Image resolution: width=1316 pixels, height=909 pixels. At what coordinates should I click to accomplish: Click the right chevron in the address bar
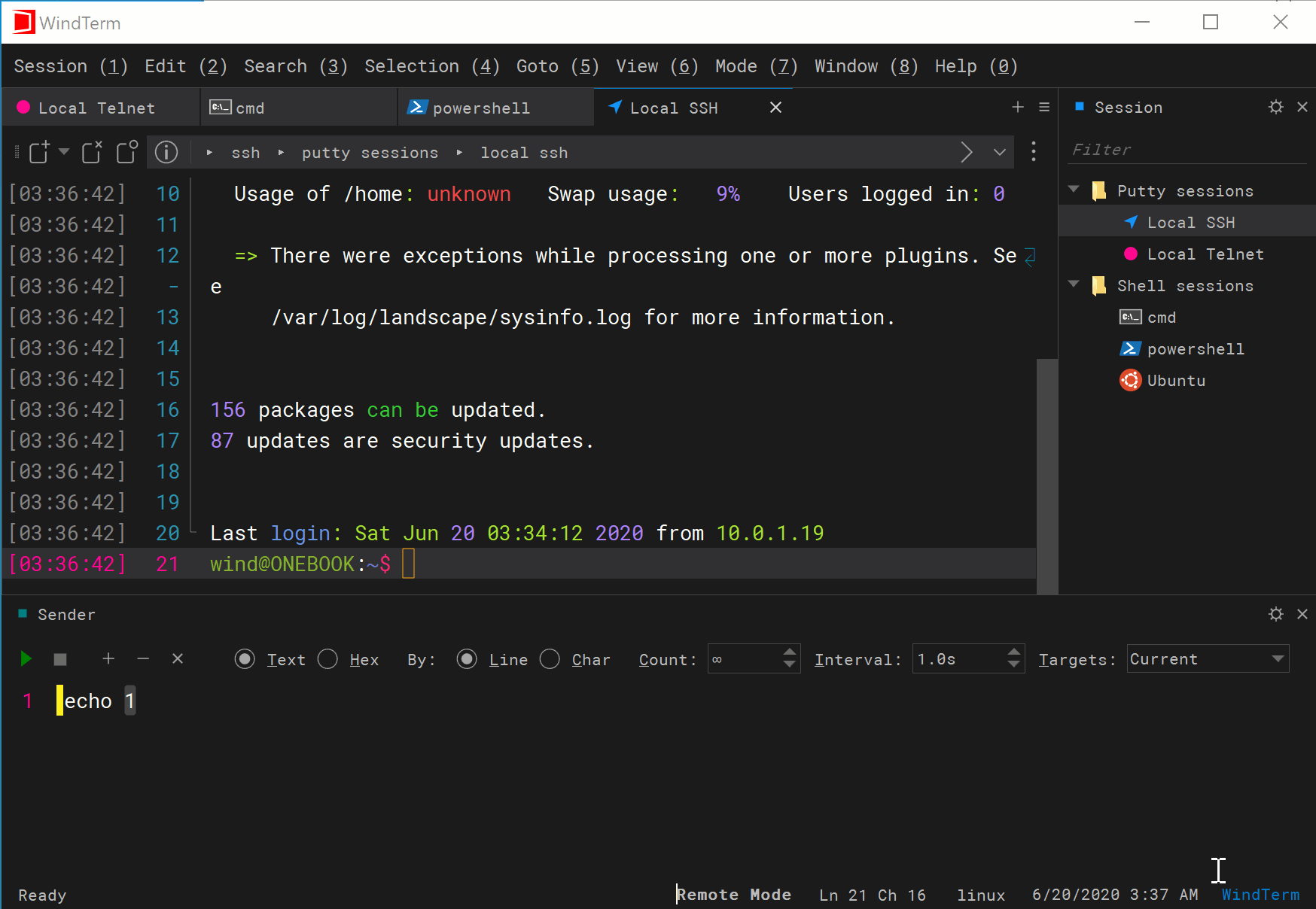(967, 152)
